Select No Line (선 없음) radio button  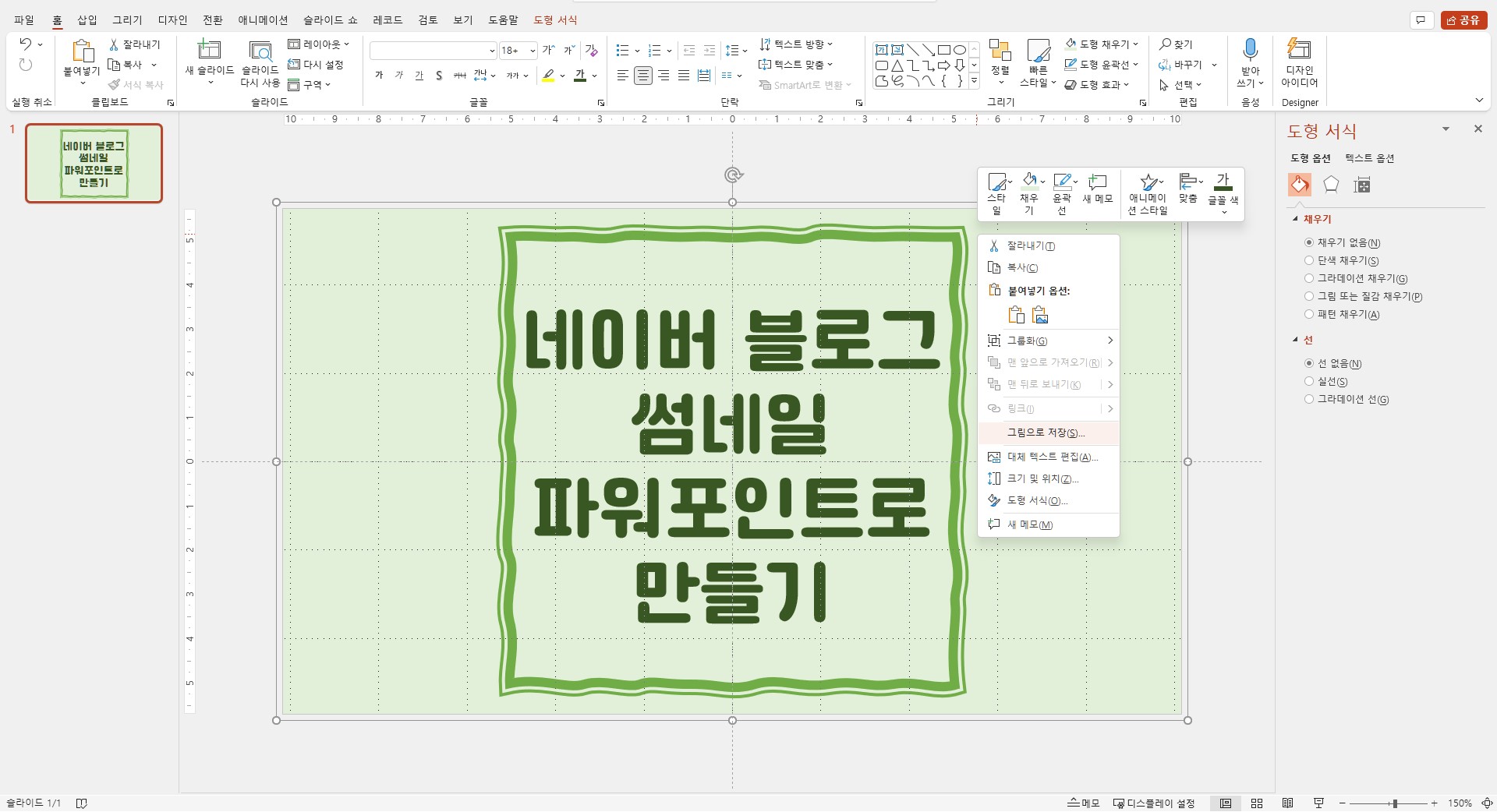tap(1309, 363)
